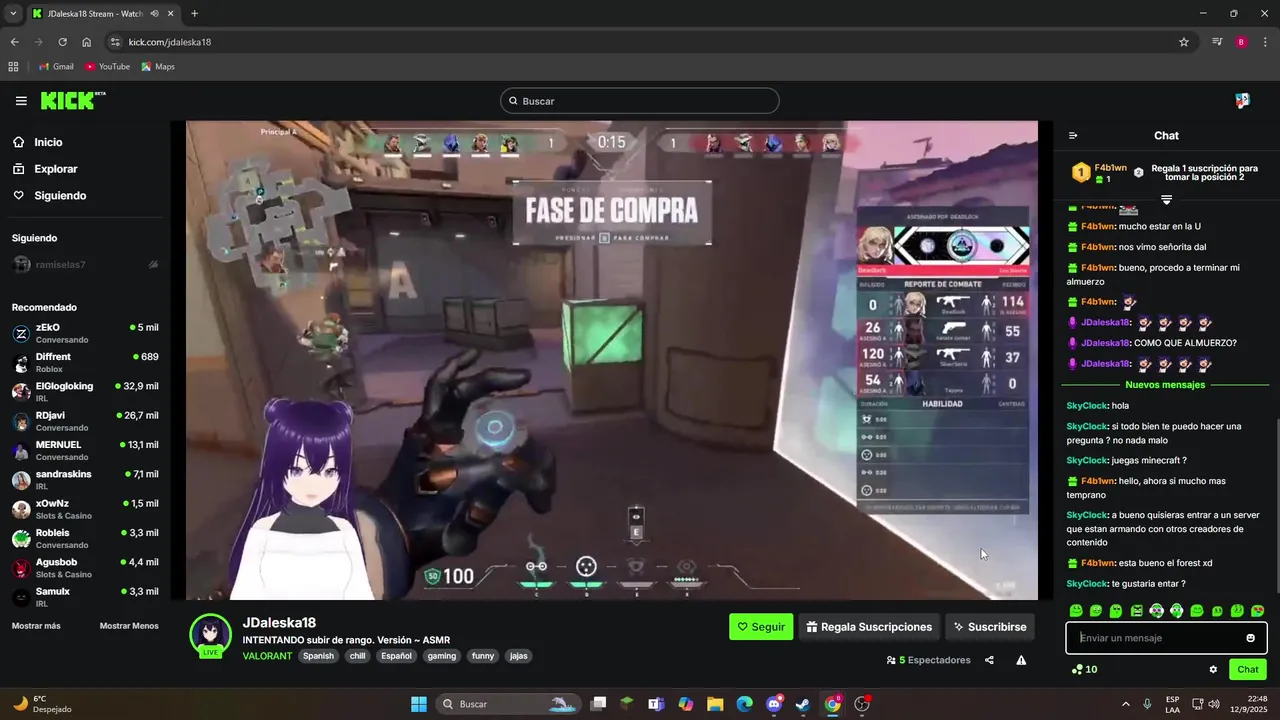Collapse the chat panel icon
1280x720 pixels.
[1073, 136]
